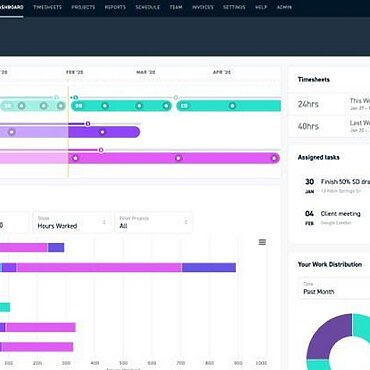
Task: Open the Time Past Month dropdown
Action: tap(334, 288)
